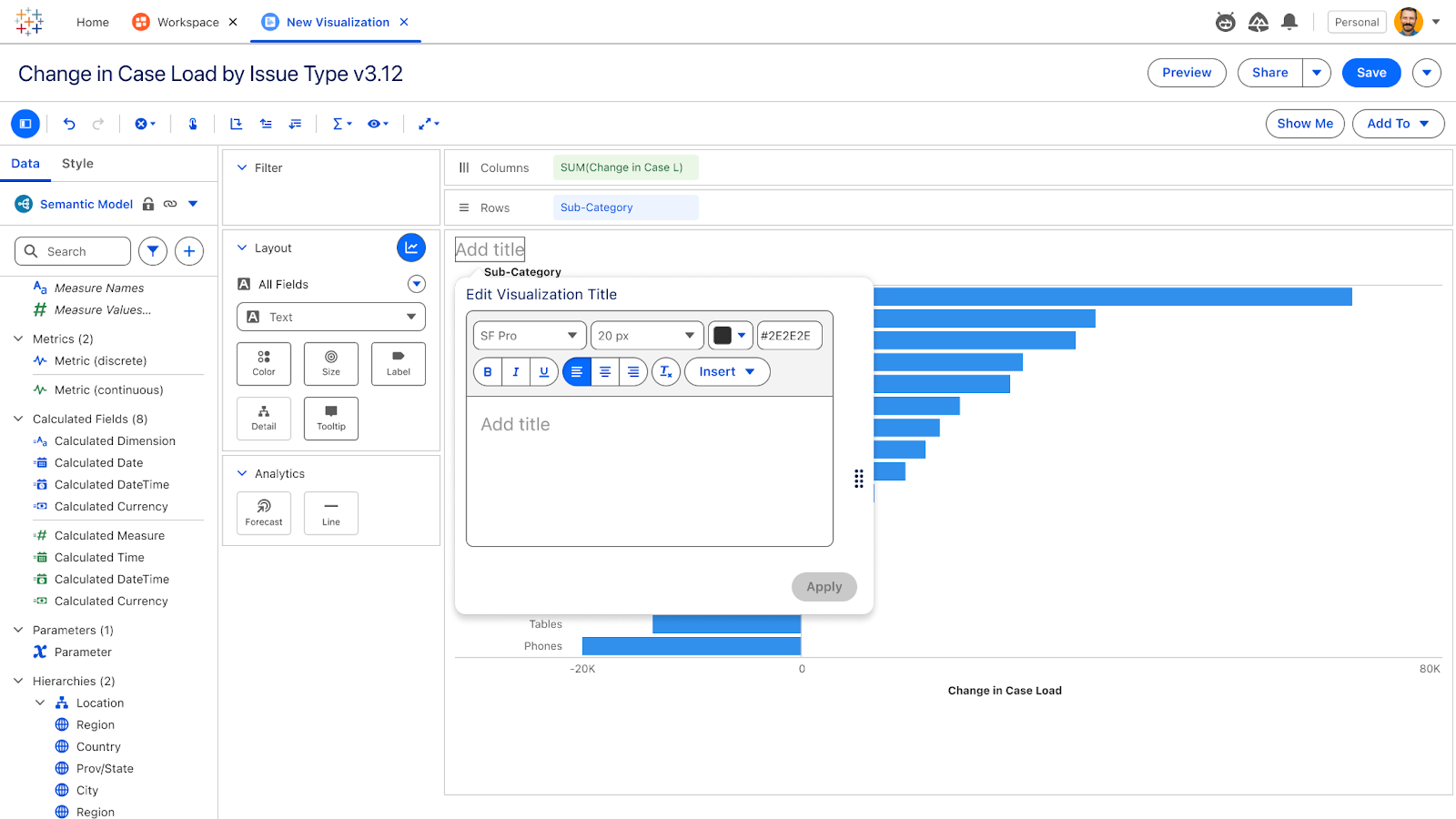Open the title text color swatch
The image size is (1456, 819).
click(x=731, y=336)
